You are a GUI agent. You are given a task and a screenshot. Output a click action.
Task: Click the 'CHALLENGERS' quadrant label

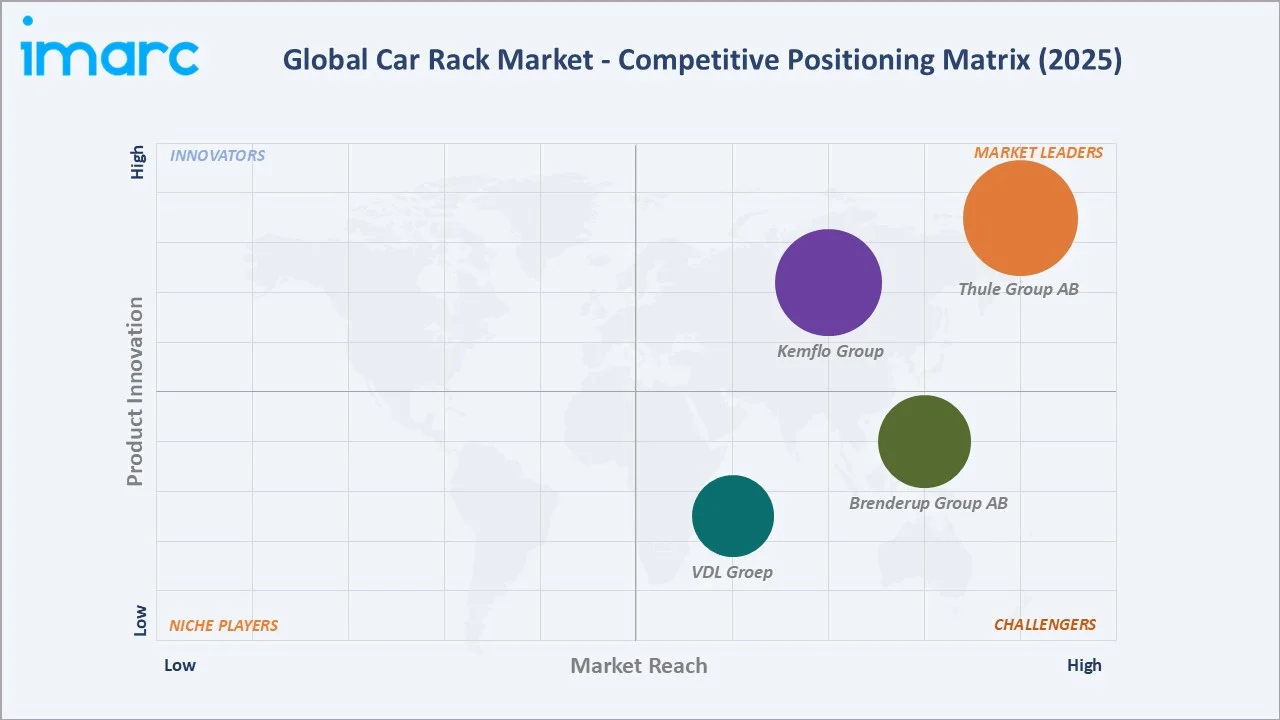(1045, 625)
